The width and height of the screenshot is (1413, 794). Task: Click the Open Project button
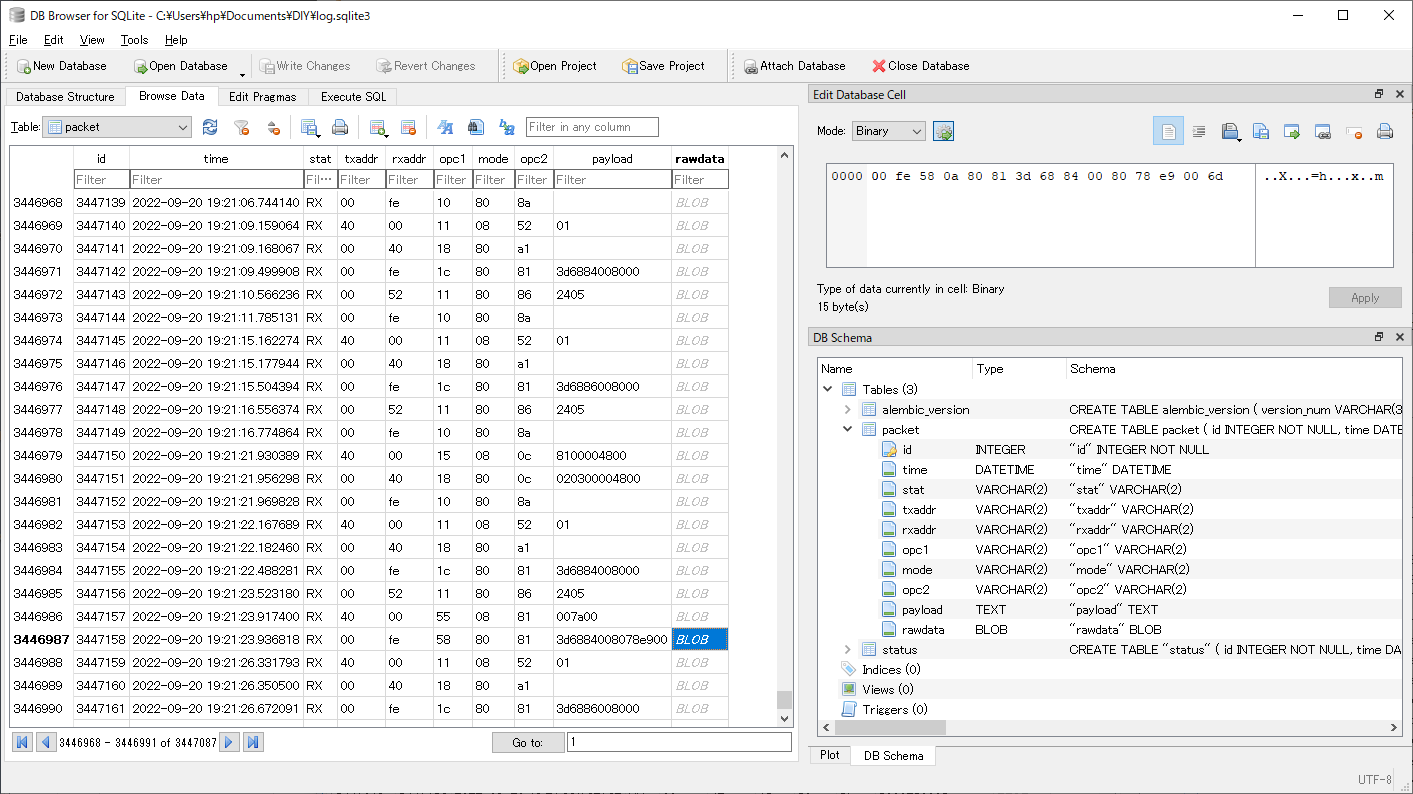tap(554, 66)
